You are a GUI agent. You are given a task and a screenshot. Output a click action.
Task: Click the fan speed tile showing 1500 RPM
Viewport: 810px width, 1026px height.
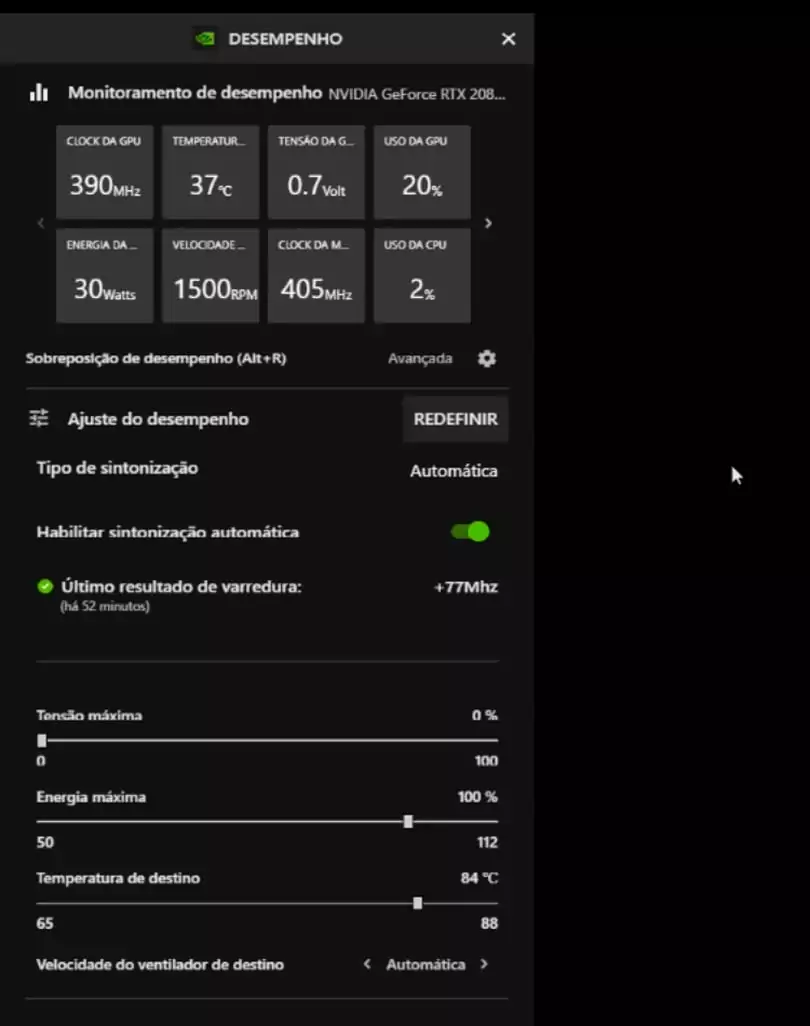[210, 276]
